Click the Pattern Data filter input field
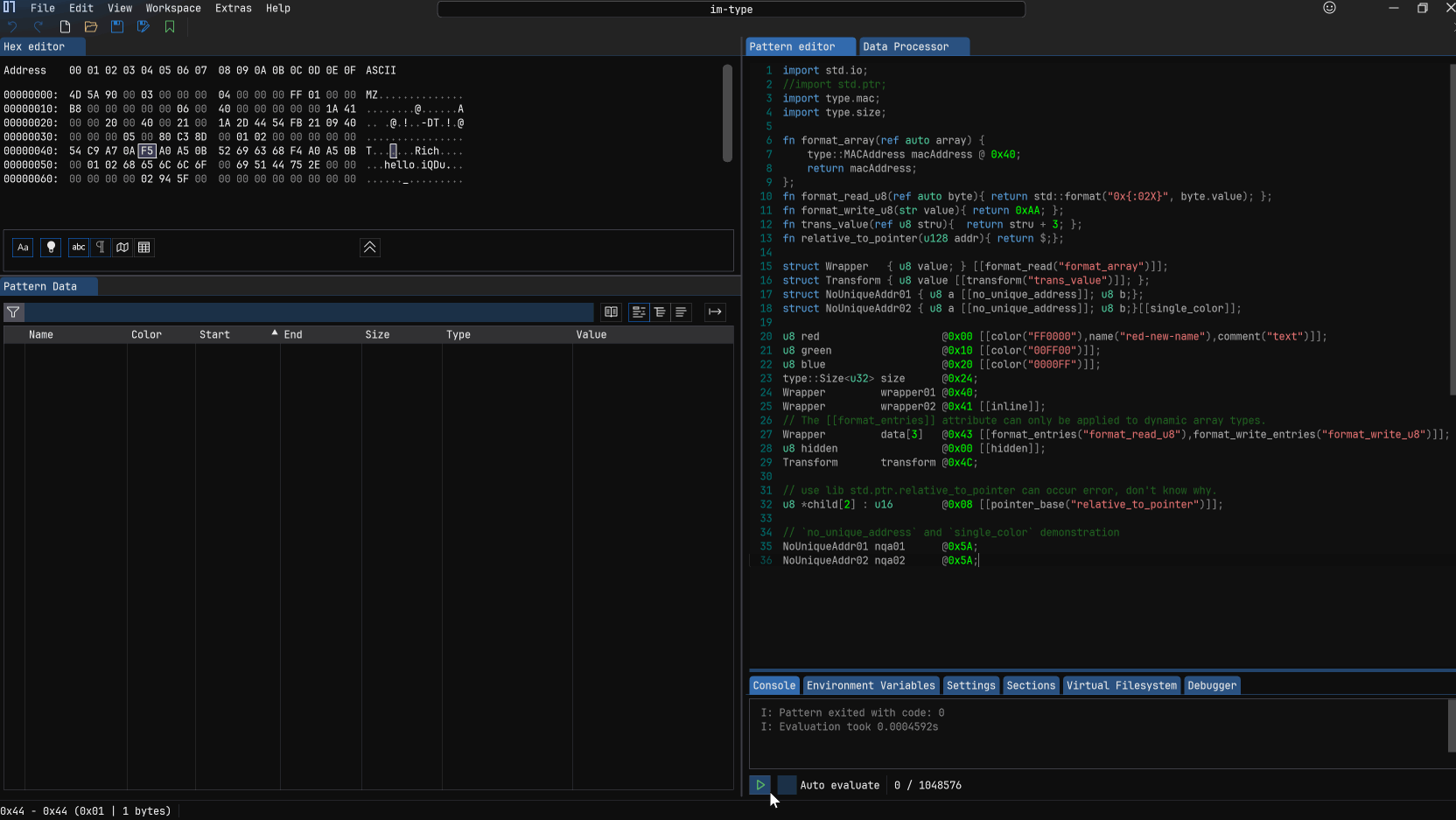Viewport: 1456px width, 820px height. (x=306, y=312)
